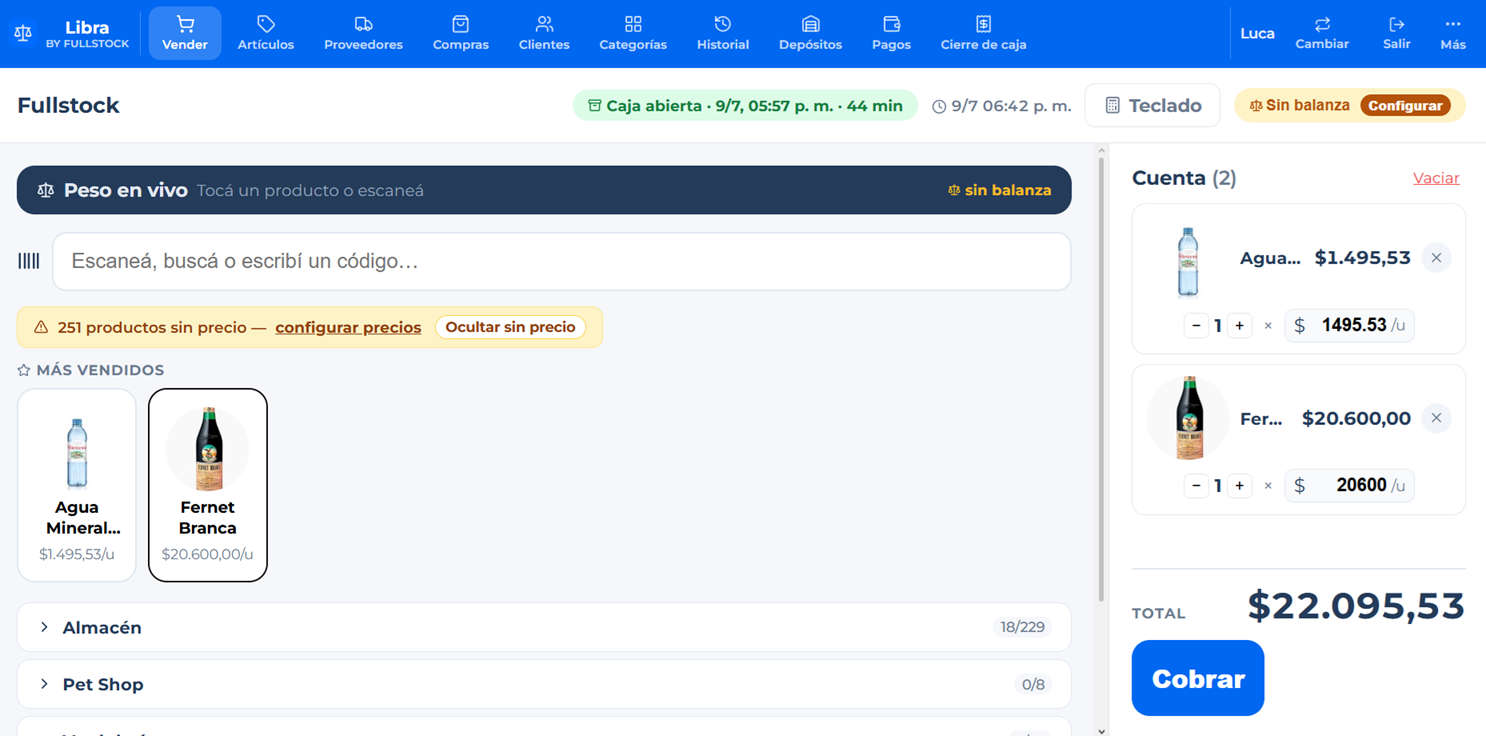Toggle the Teclado on-screen keypad
Image resolution: width=1486 pixels, height=736 pixels.
tap(1152, 105)
